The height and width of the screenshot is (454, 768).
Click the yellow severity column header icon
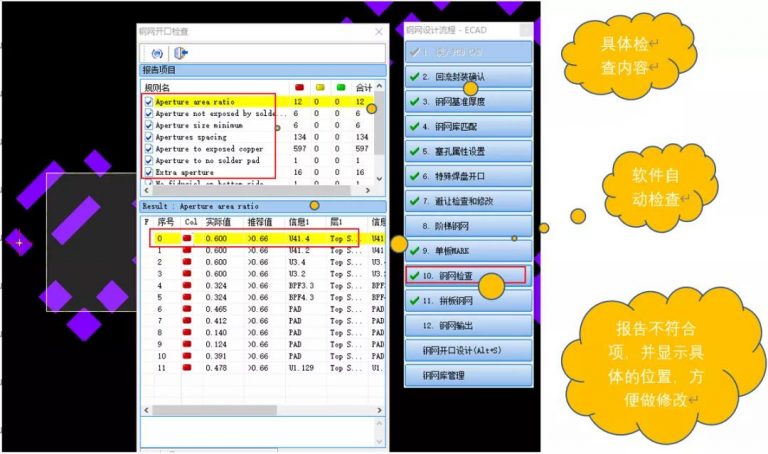320,87
